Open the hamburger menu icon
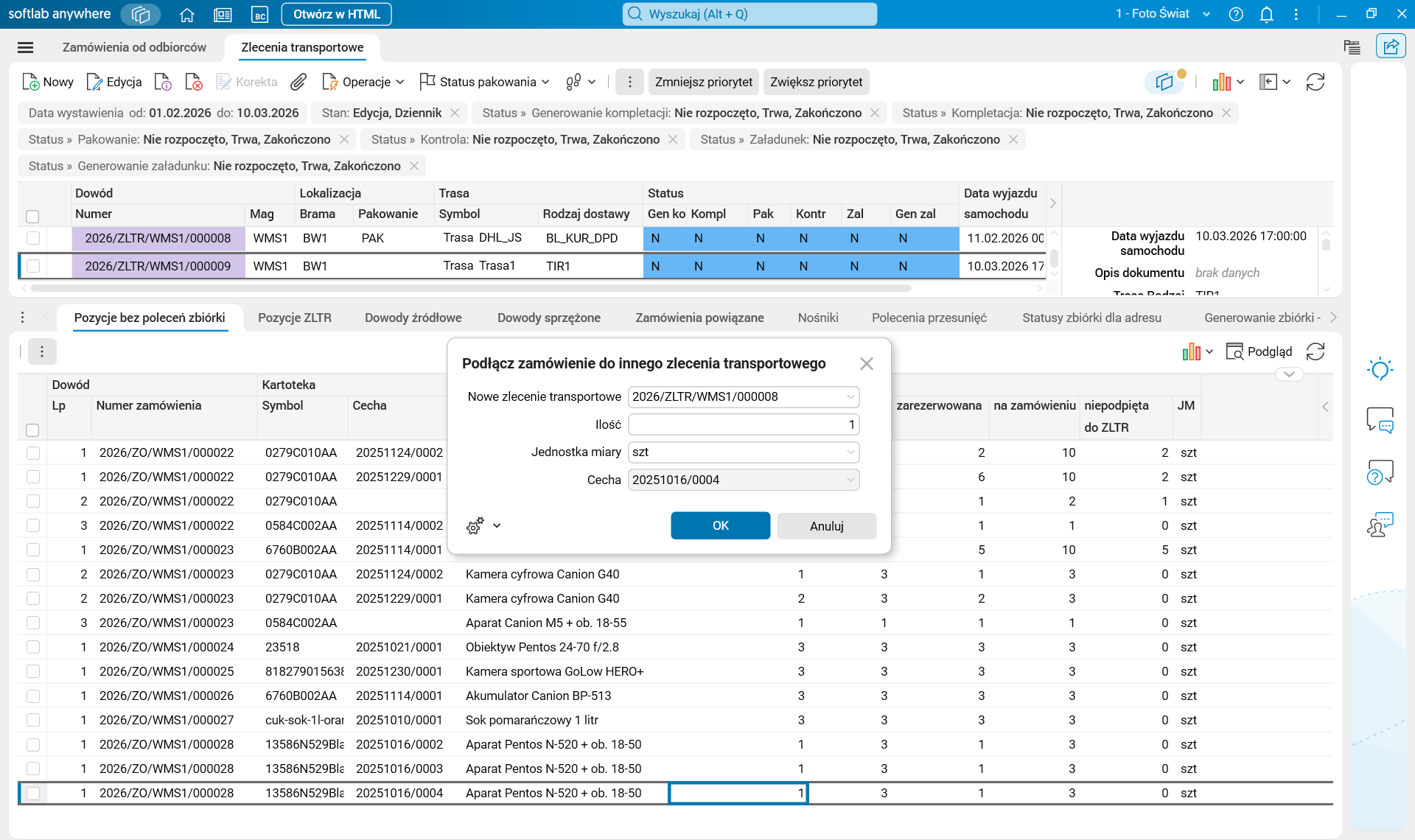 [25, 47]
